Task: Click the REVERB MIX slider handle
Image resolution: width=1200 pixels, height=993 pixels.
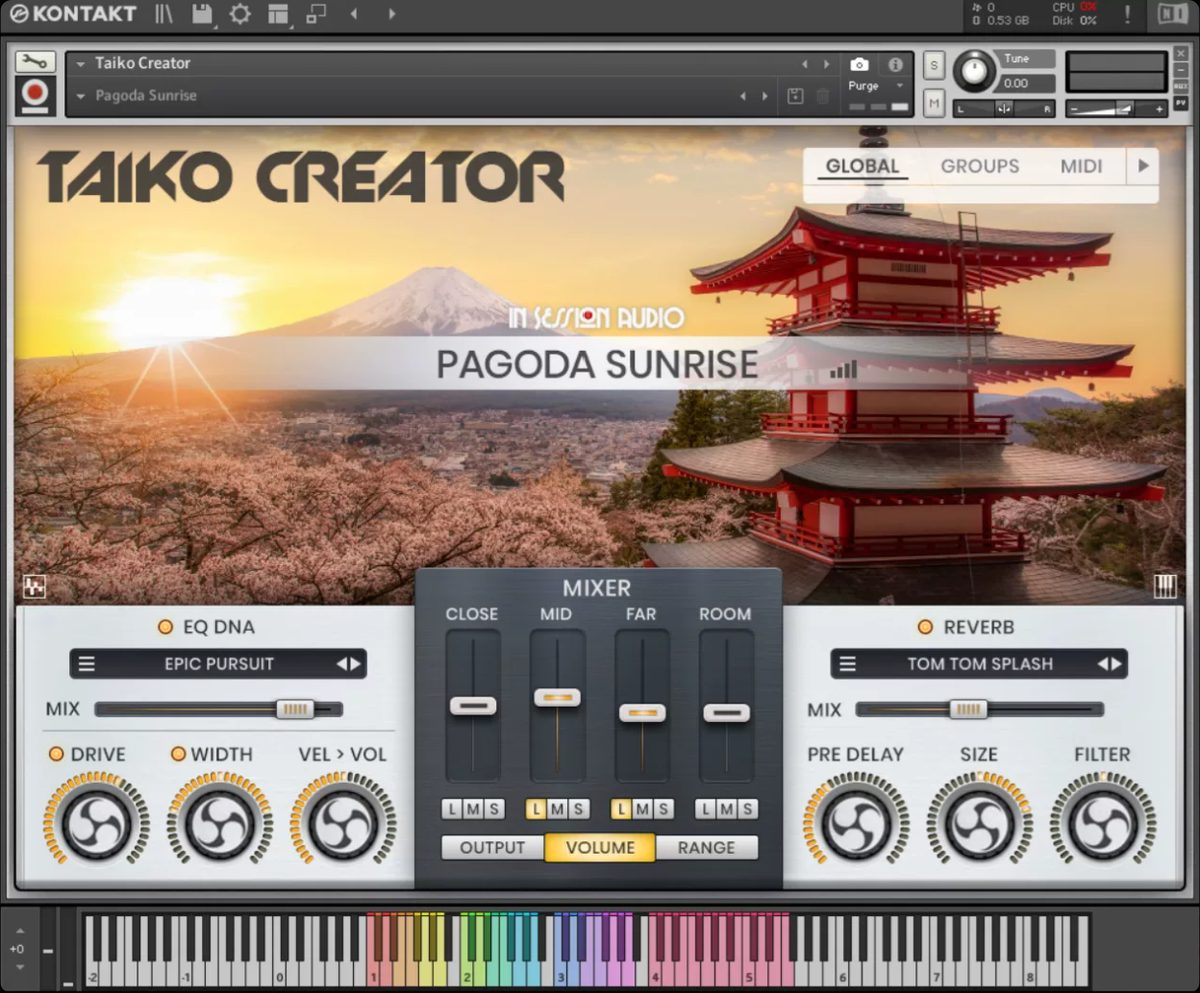Action: click(x=968, y=709)
